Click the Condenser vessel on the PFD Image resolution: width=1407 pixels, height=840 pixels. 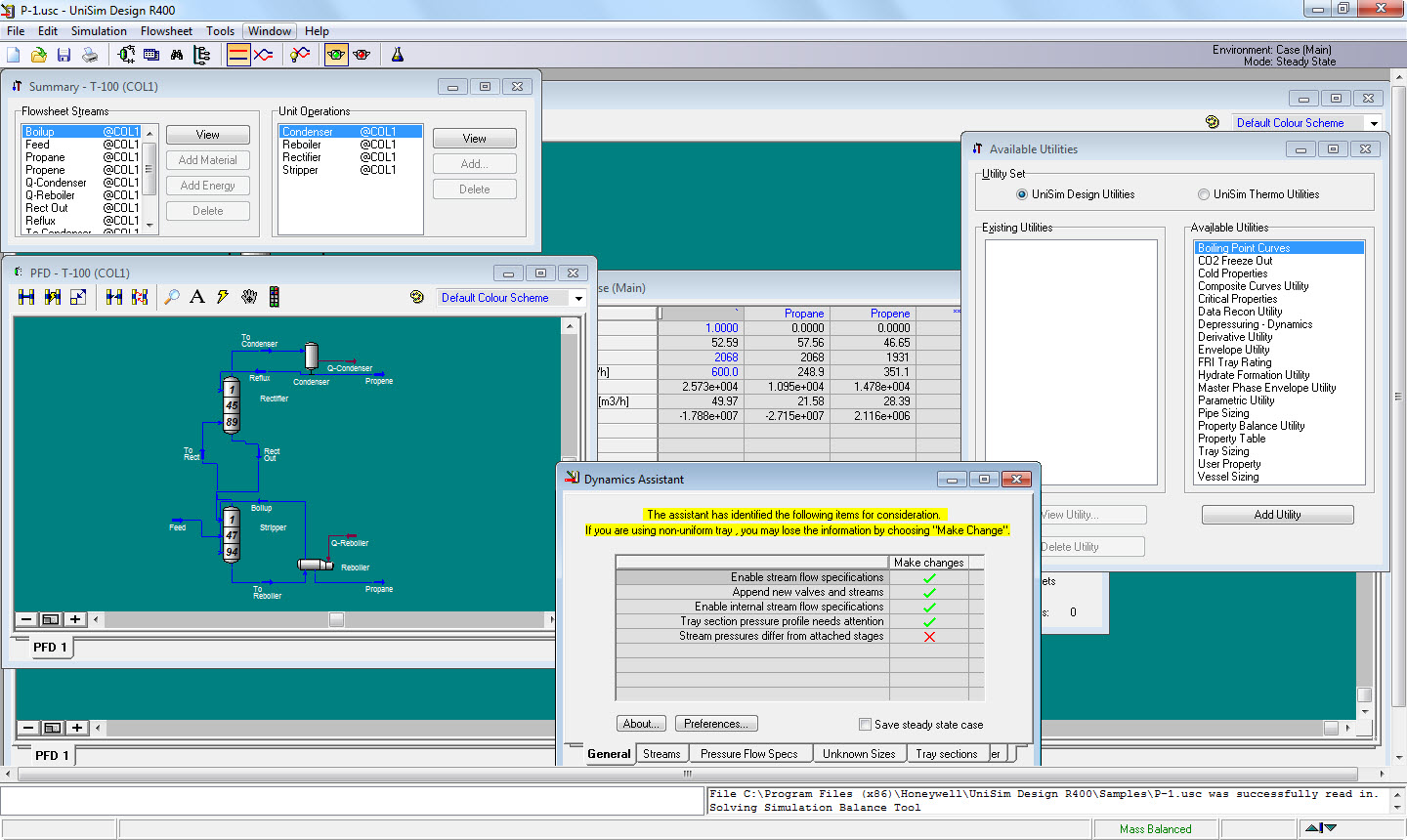311,357
